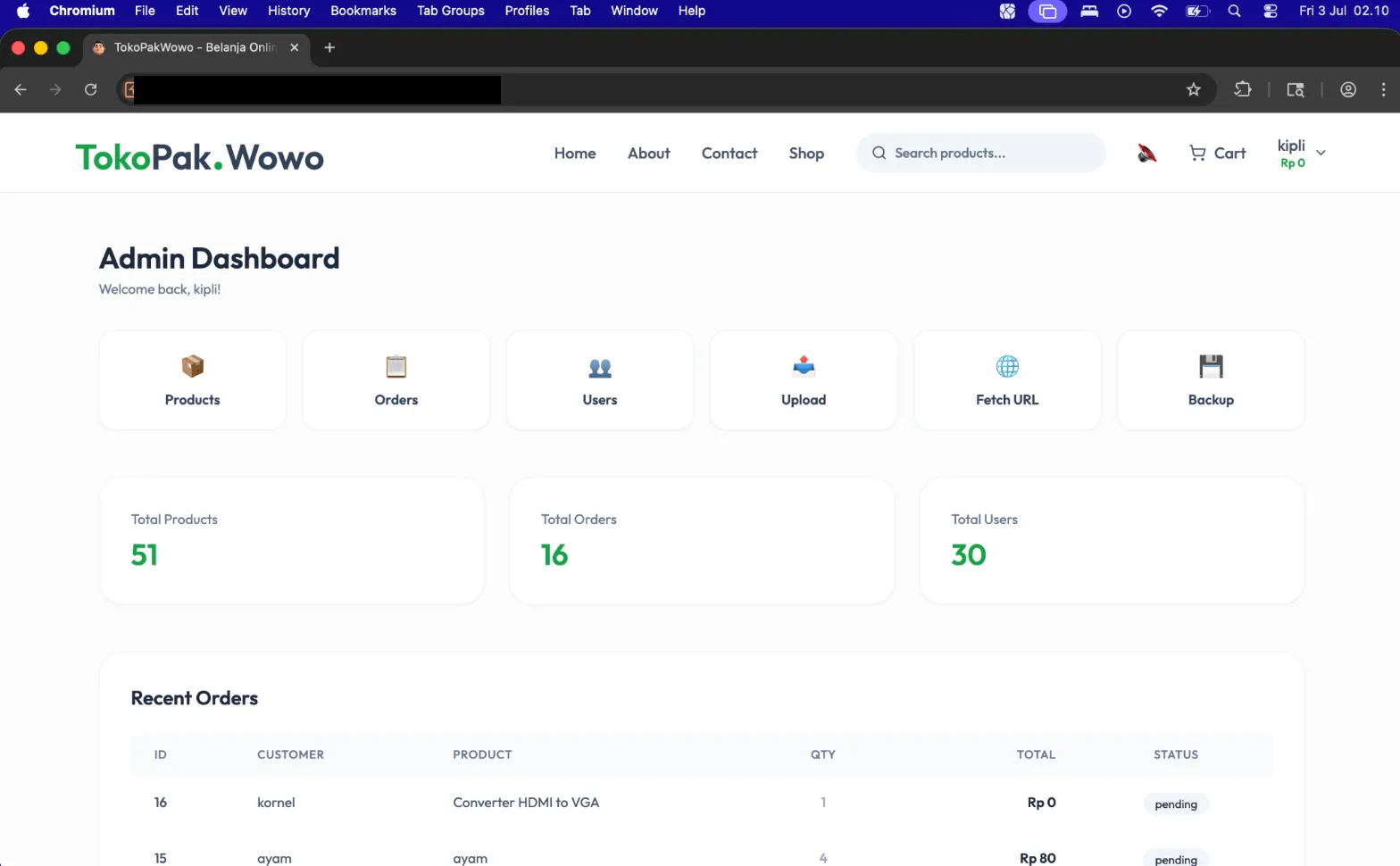The width and height of the screenshot is (1400, 866).
Task: Open the Orders clipboard card
Action: 396,380
